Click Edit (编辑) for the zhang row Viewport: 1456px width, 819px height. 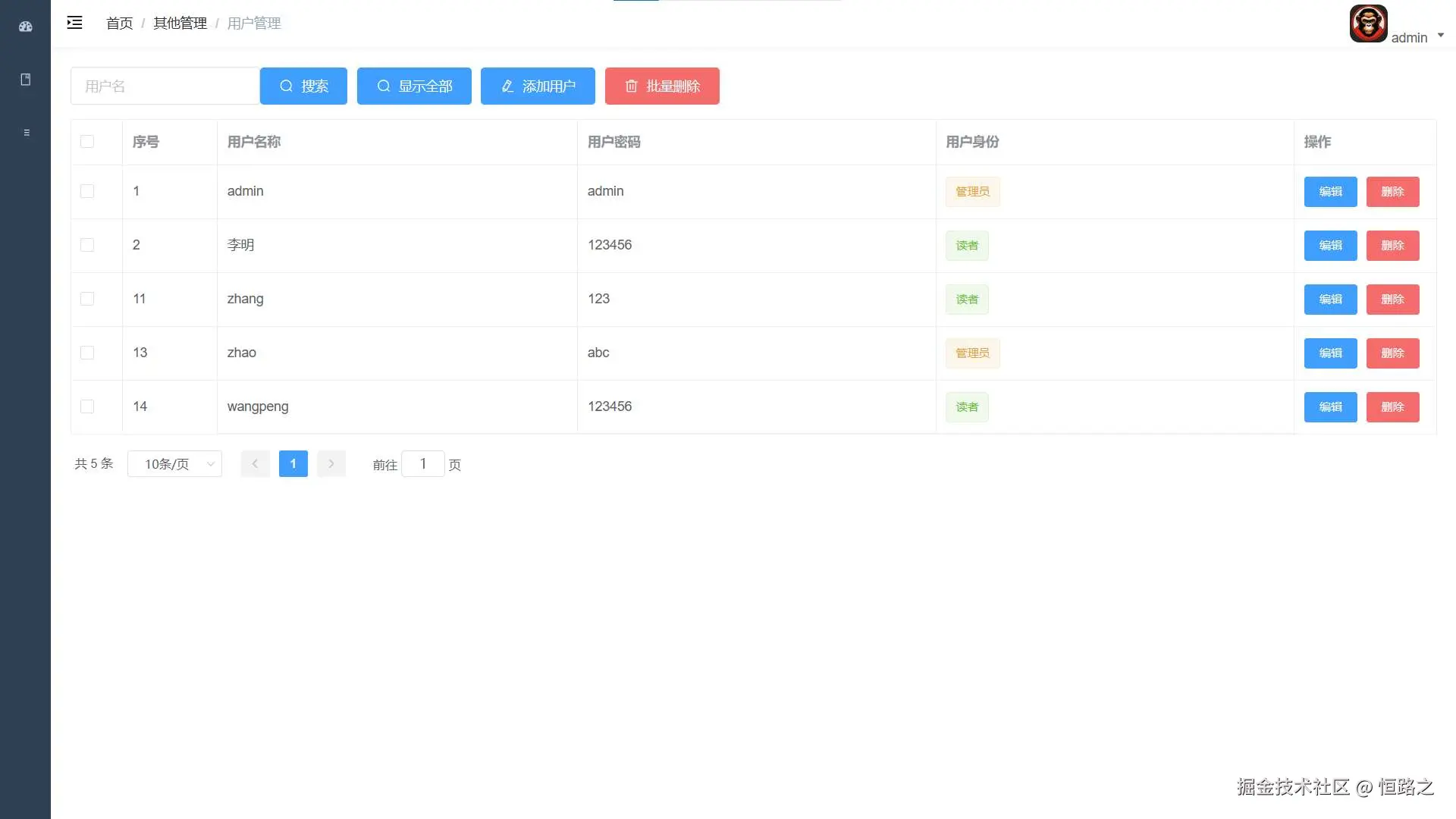coord(1330,300)
